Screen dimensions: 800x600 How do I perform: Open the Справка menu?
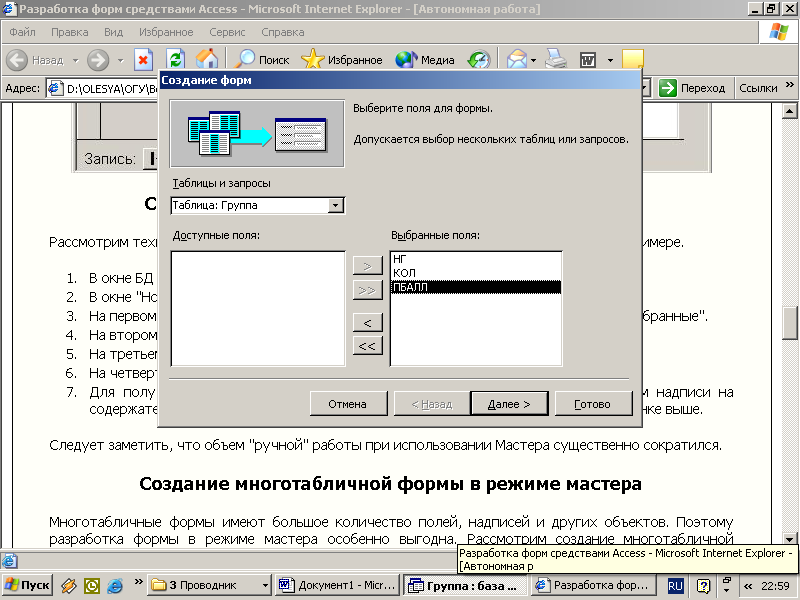coord(283,32)
